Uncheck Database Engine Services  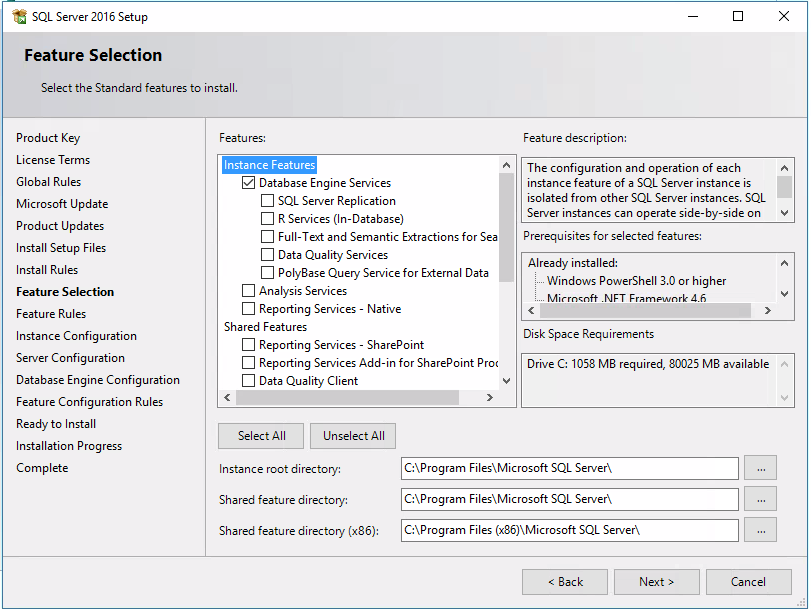point(249,183)
